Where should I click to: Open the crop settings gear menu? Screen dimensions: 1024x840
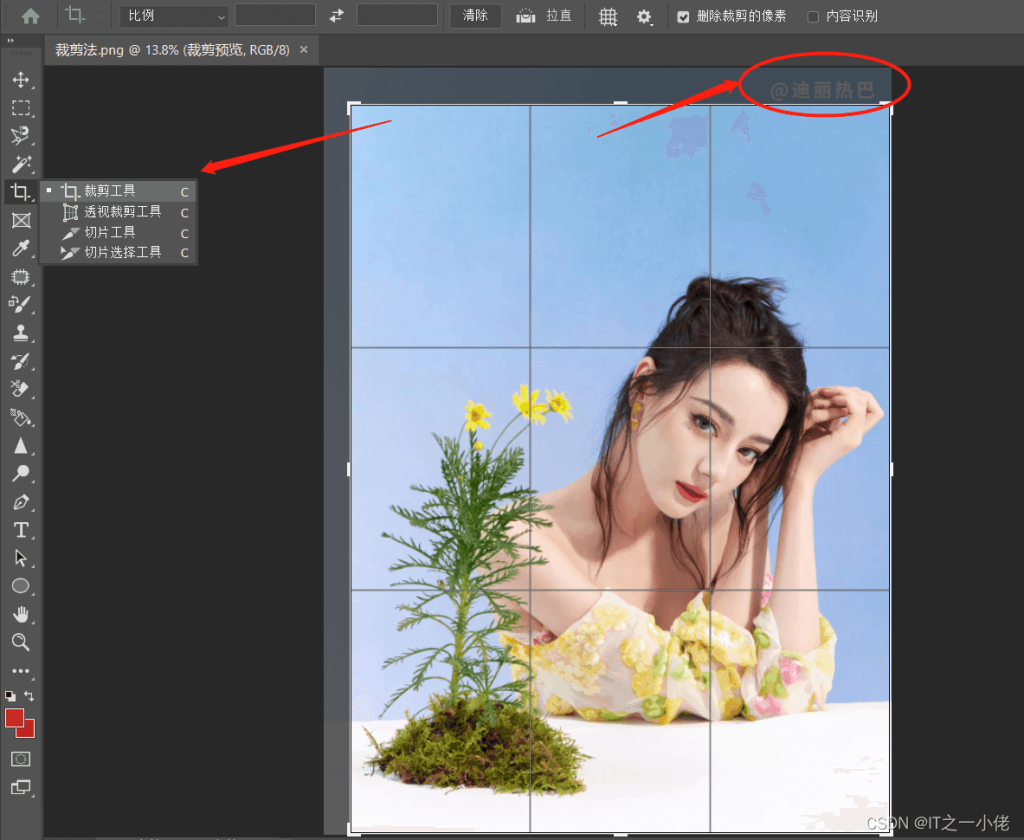(x=645, y=17)
